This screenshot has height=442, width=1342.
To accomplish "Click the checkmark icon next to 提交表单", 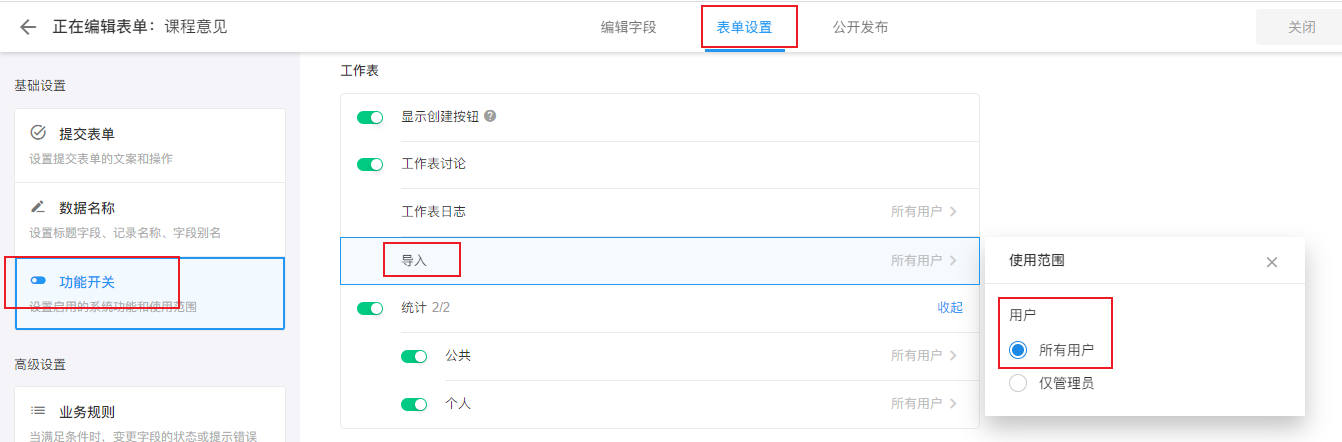I will [x=38, y=133].
